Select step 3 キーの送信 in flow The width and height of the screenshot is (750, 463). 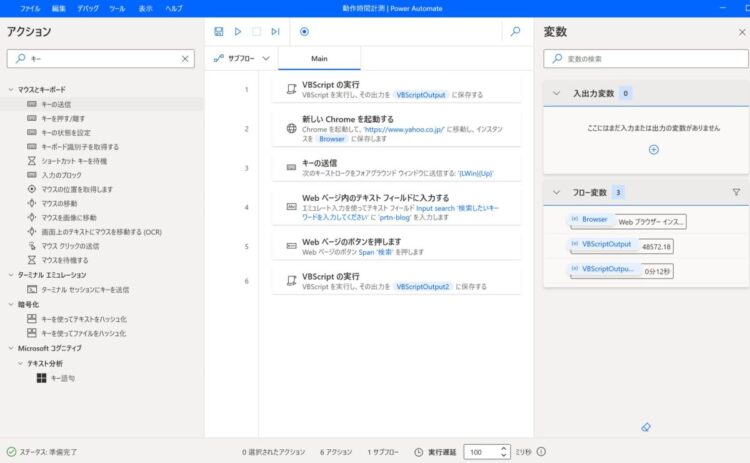(396, 168)
